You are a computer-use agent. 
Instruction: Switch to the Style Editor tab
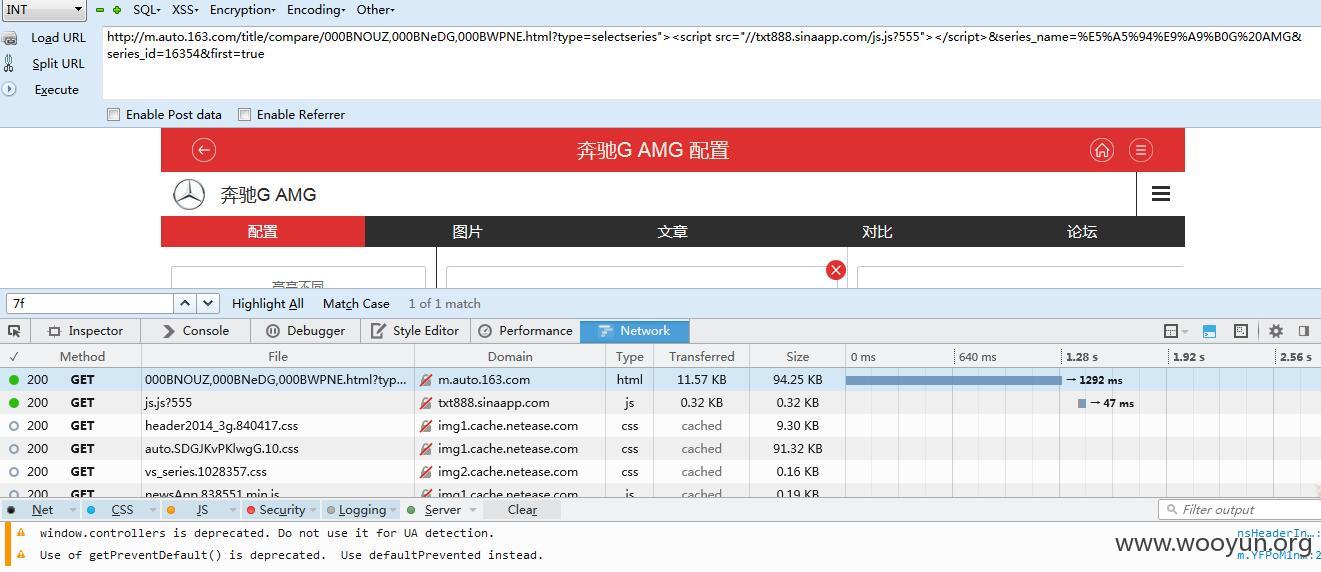[x=415, y=331]
